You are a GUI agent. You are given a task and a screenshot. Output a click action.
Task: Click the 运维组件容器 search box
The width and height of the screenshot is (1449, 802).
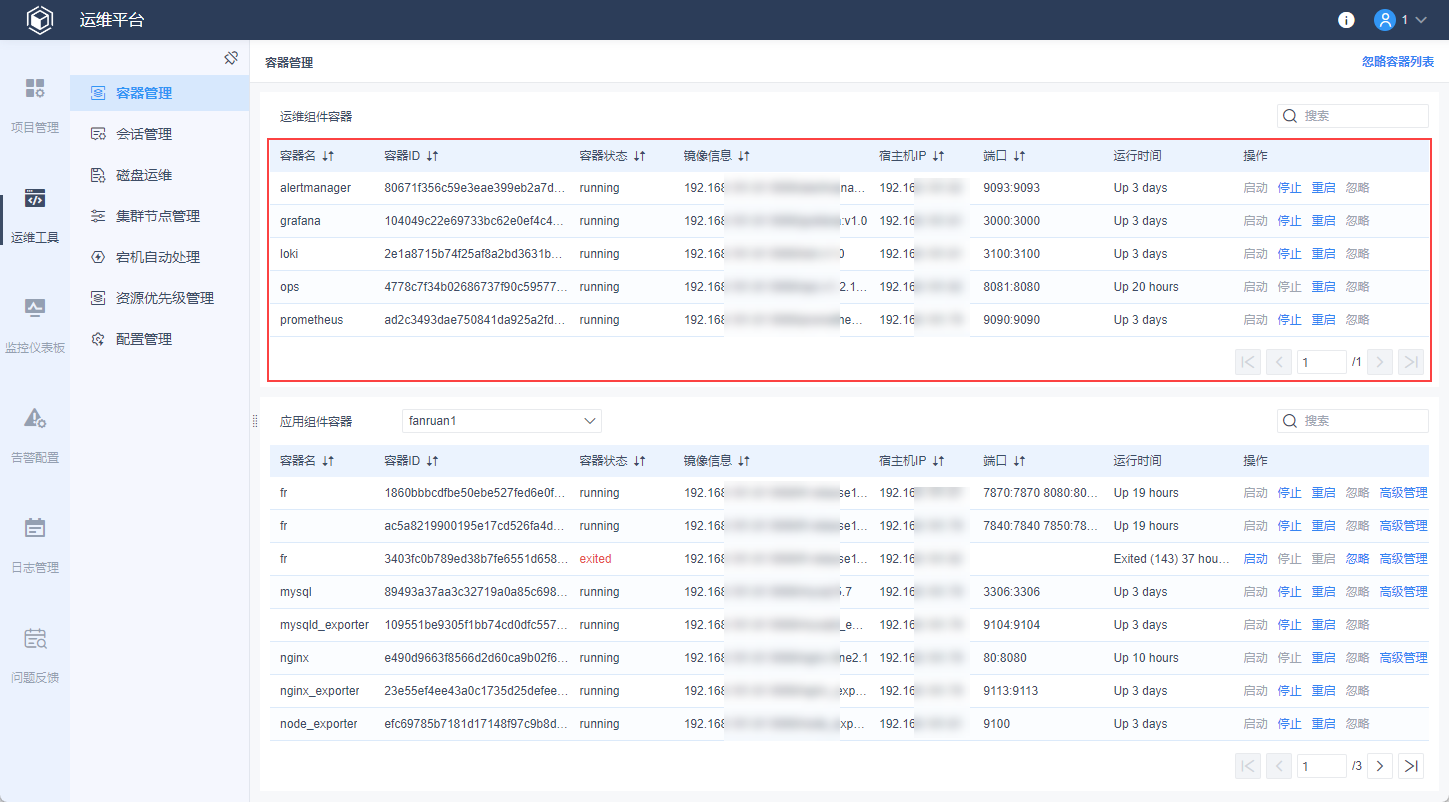(1362, 116)
